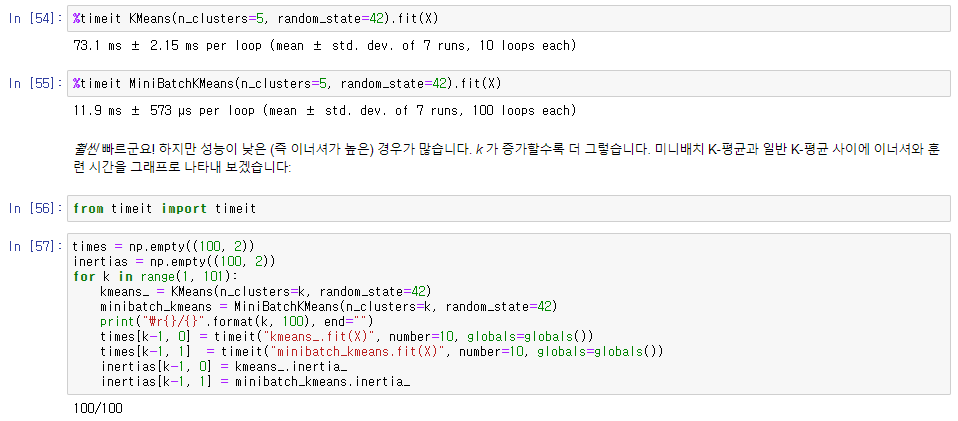Click the In [57] multi-line loop code cell
This screenshot has width=958, height=421.
[508, 313]
